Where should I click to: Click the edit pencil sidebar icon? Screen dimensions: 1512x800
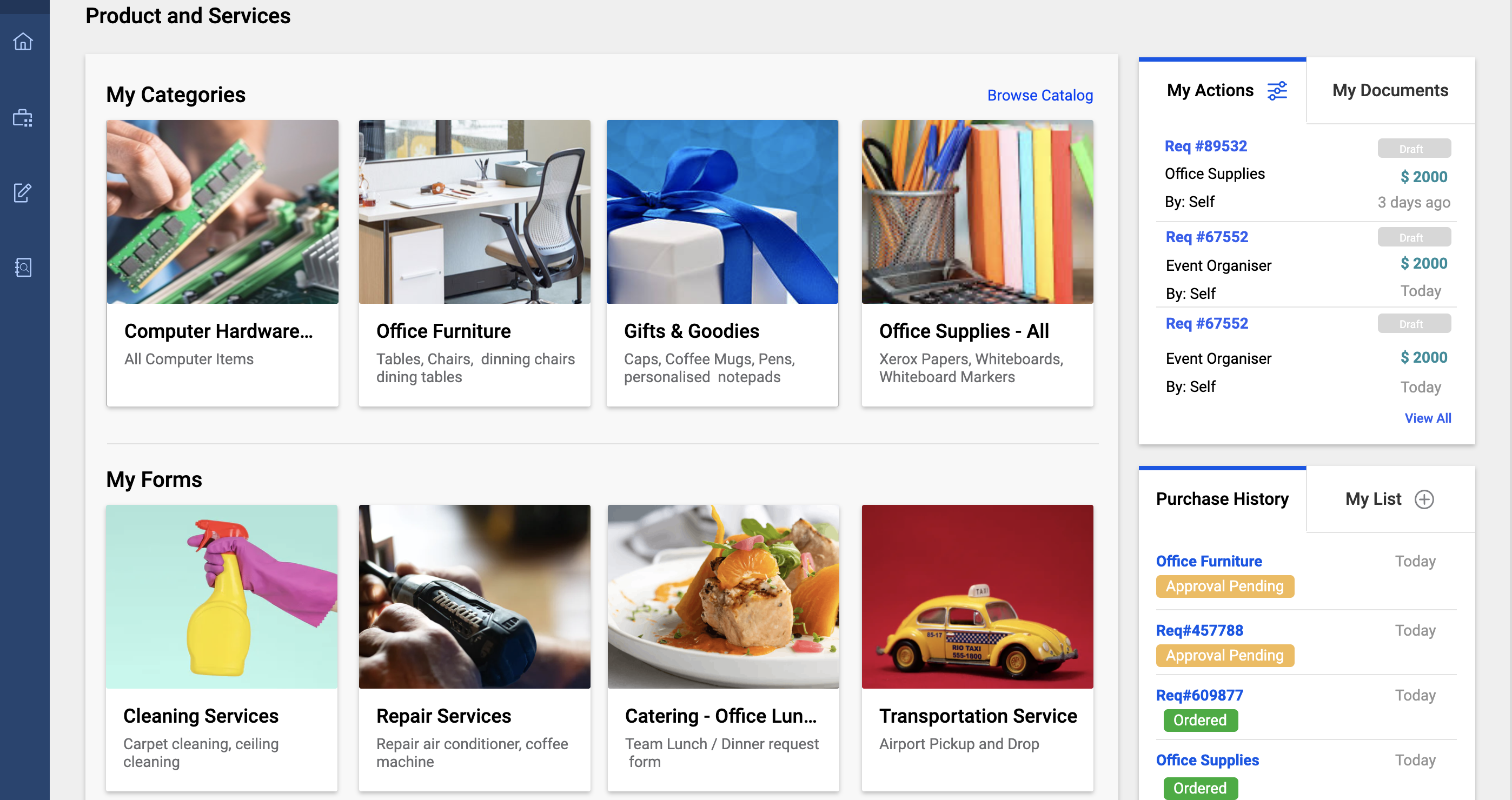pos(23,192)
